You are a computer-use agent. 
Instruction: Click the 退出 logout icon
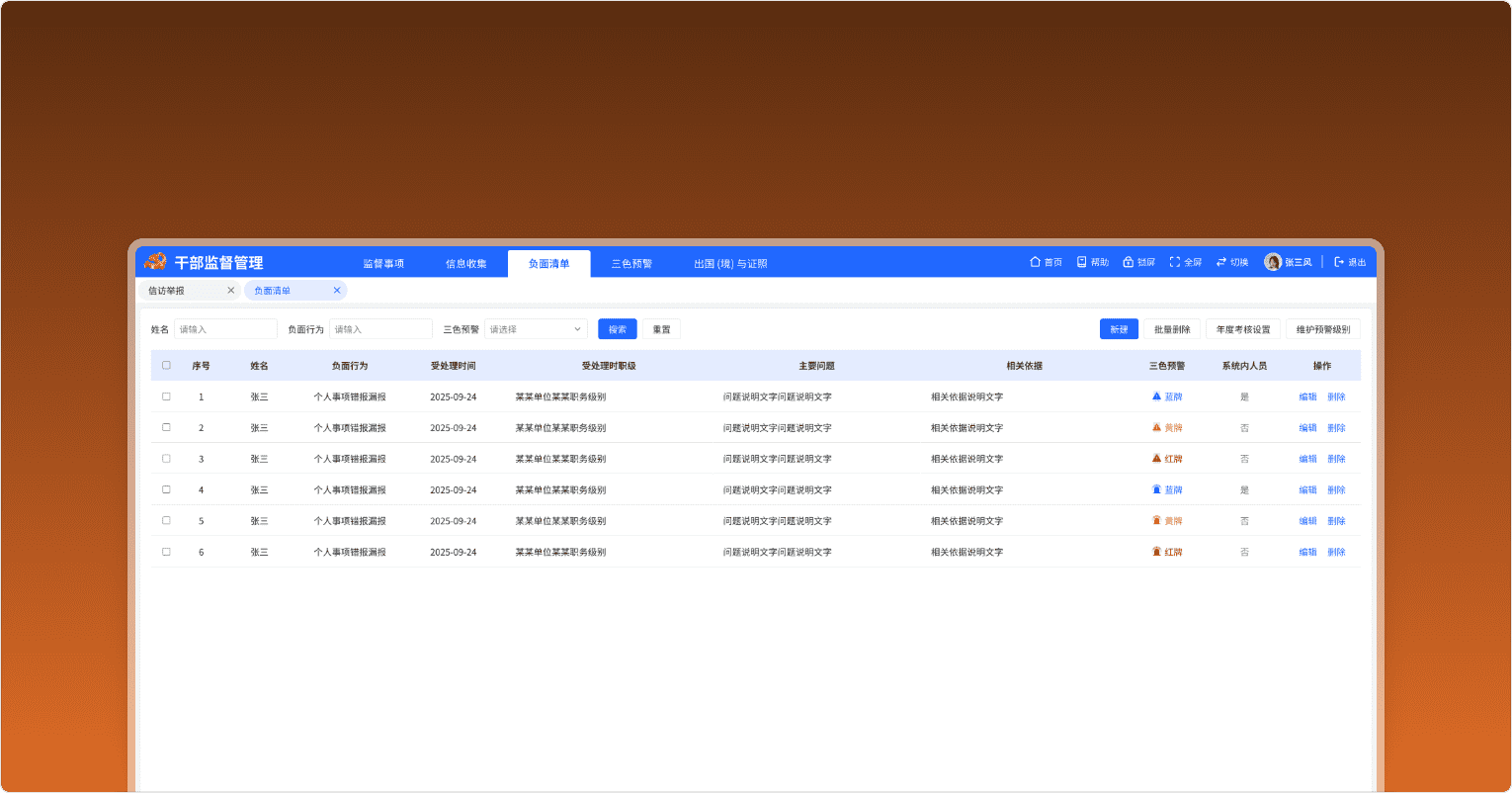coord(1339,262)
